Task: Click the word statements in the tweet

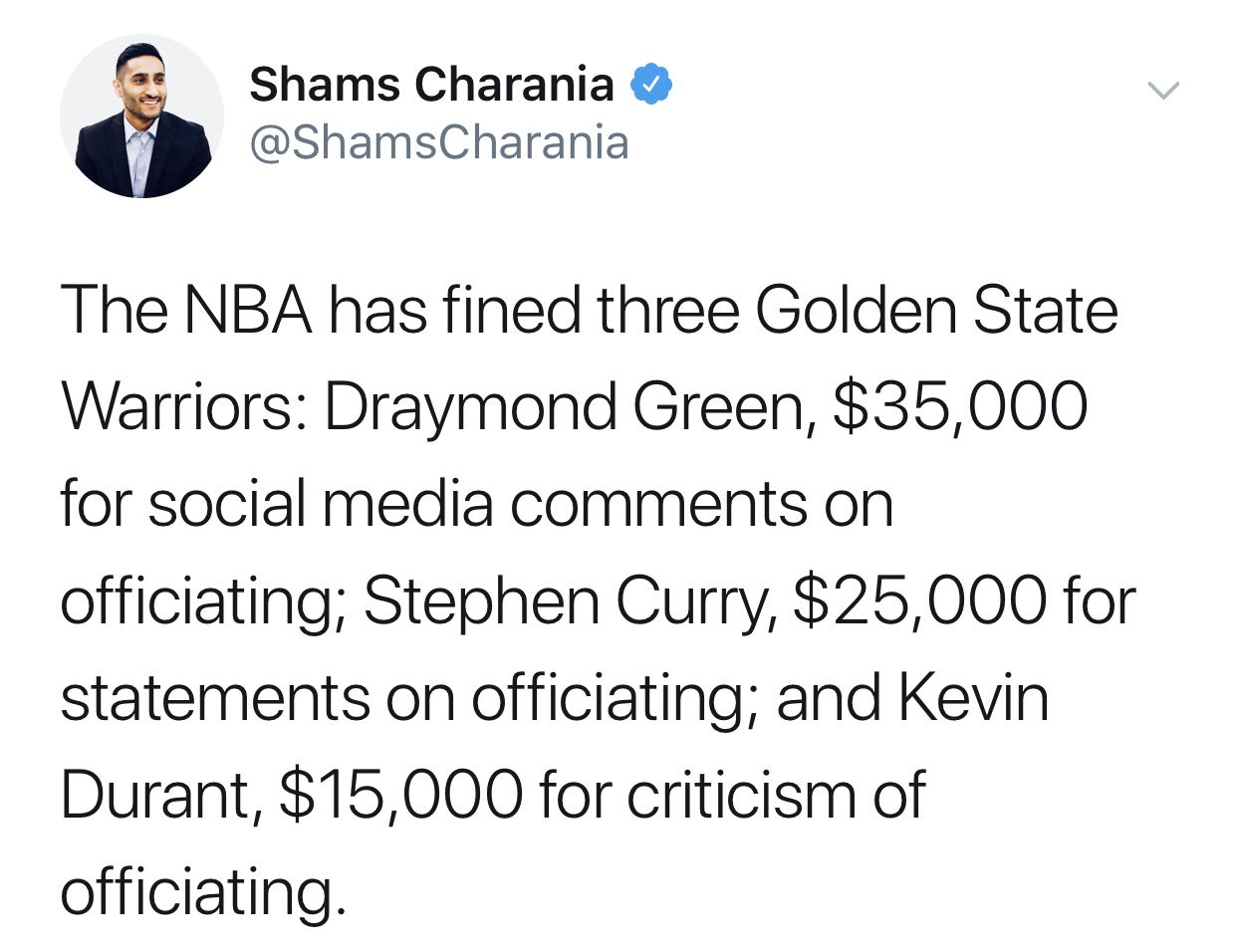Action: 215,698
